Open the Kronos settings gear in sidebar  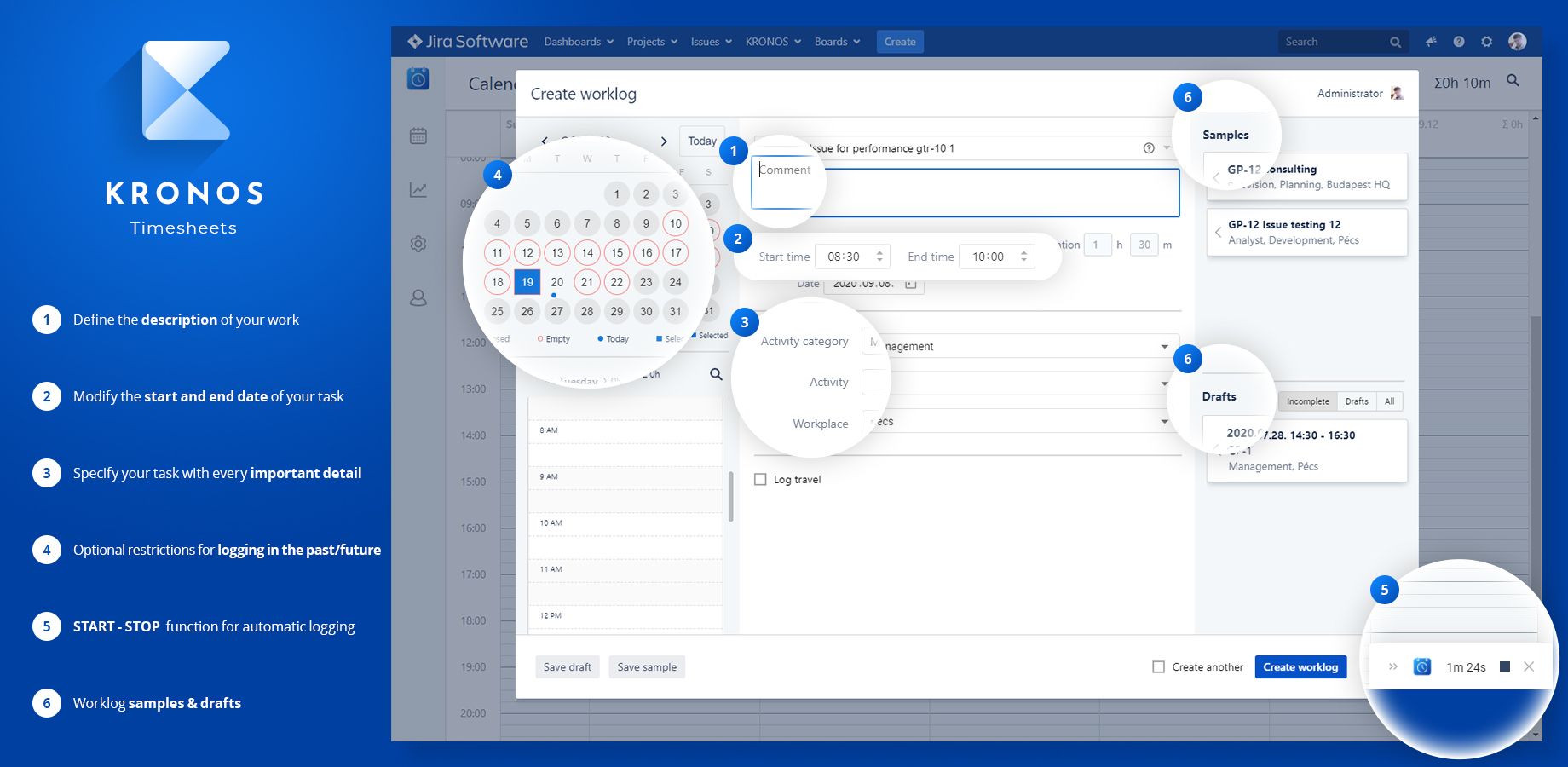[x=418, y=244]
